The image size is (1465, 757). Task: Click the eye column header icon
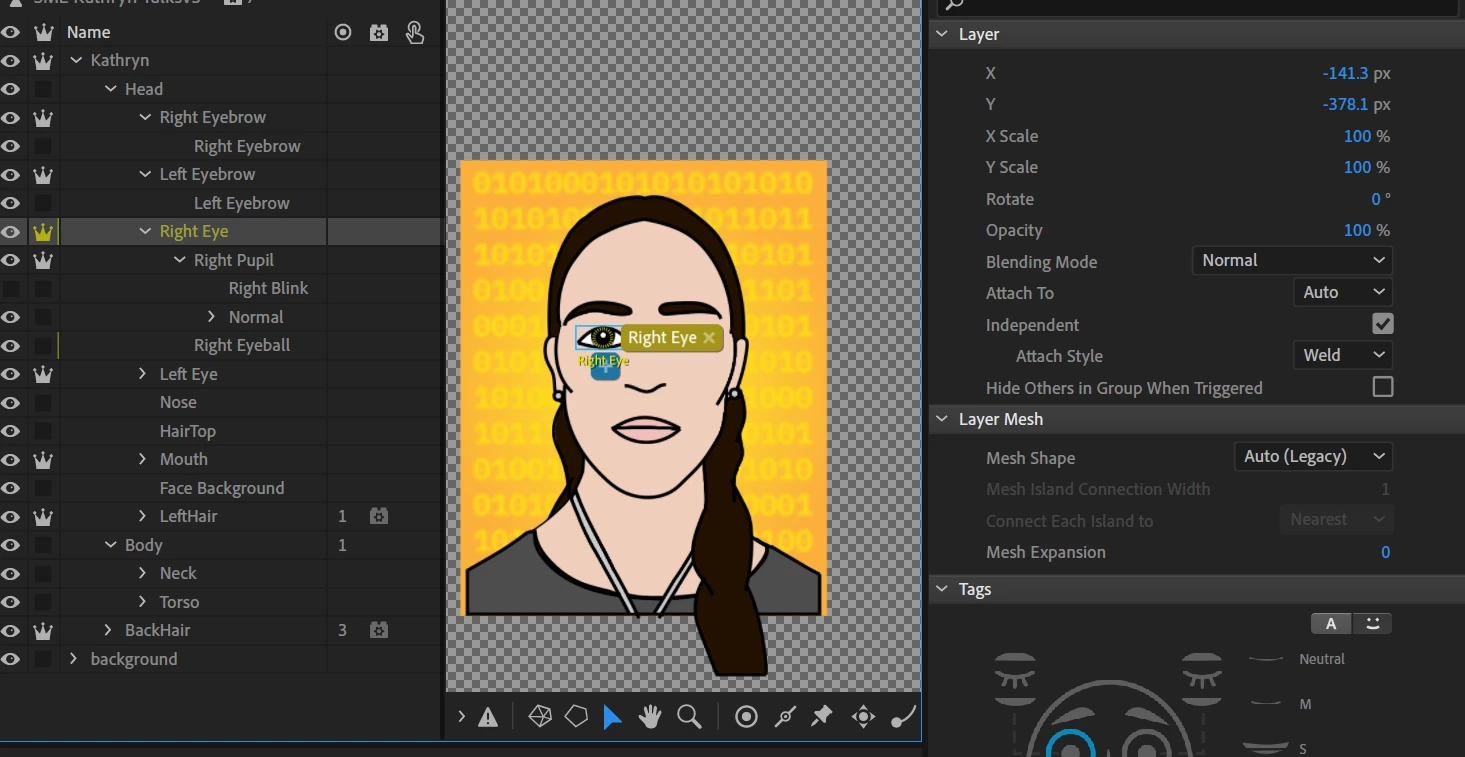point(11,32)
